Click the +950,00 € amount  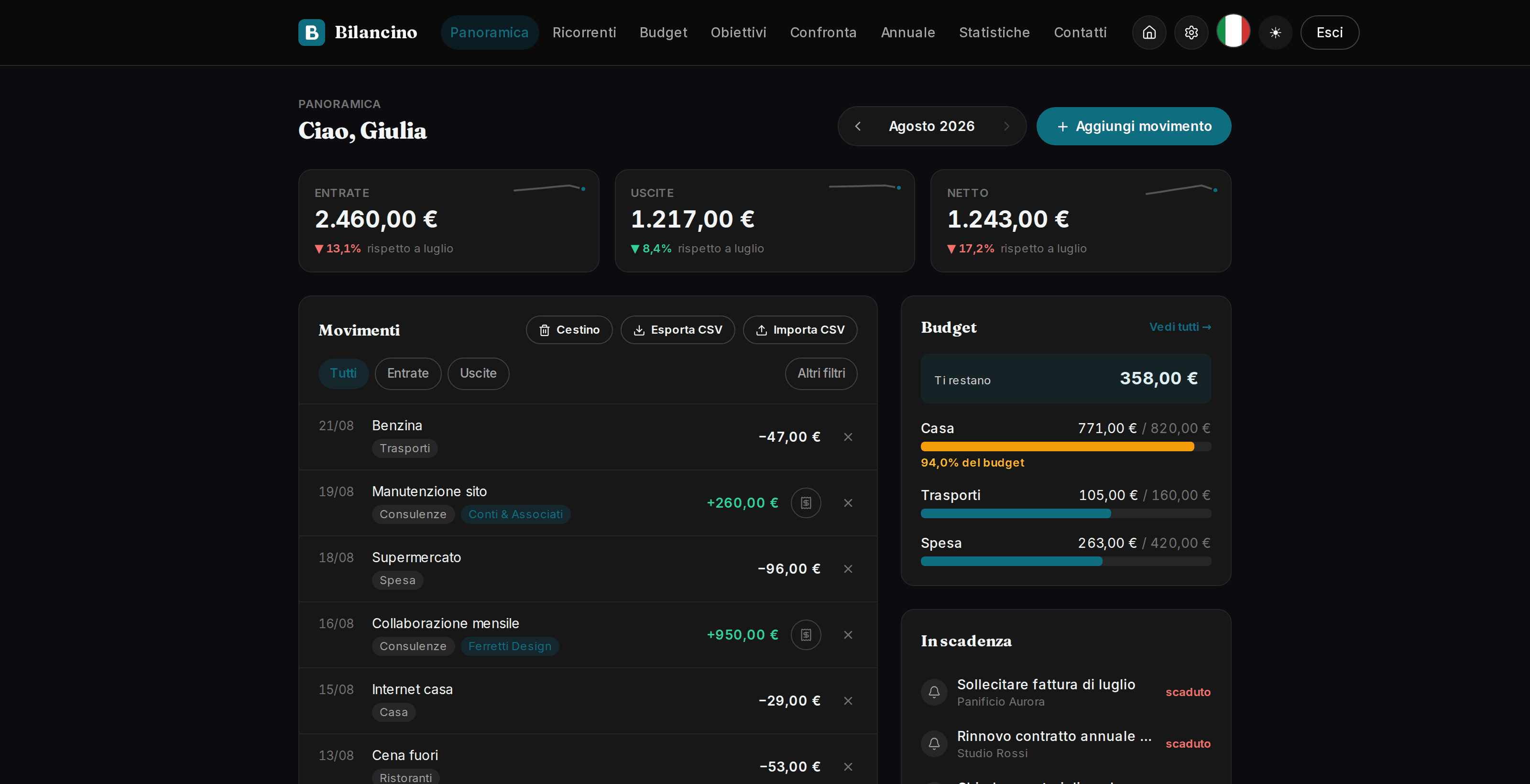coord(743,635)
